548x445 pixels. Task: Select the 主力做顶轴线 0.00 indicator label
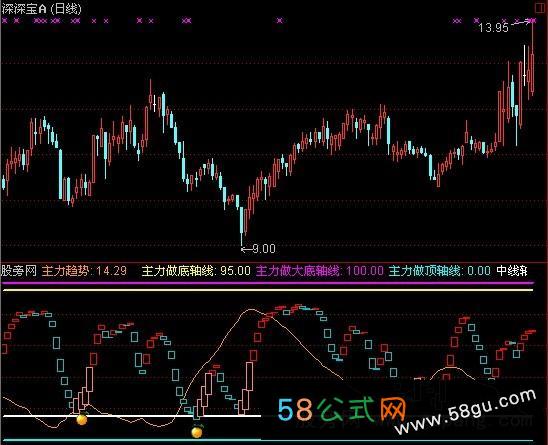click(440, 271)
